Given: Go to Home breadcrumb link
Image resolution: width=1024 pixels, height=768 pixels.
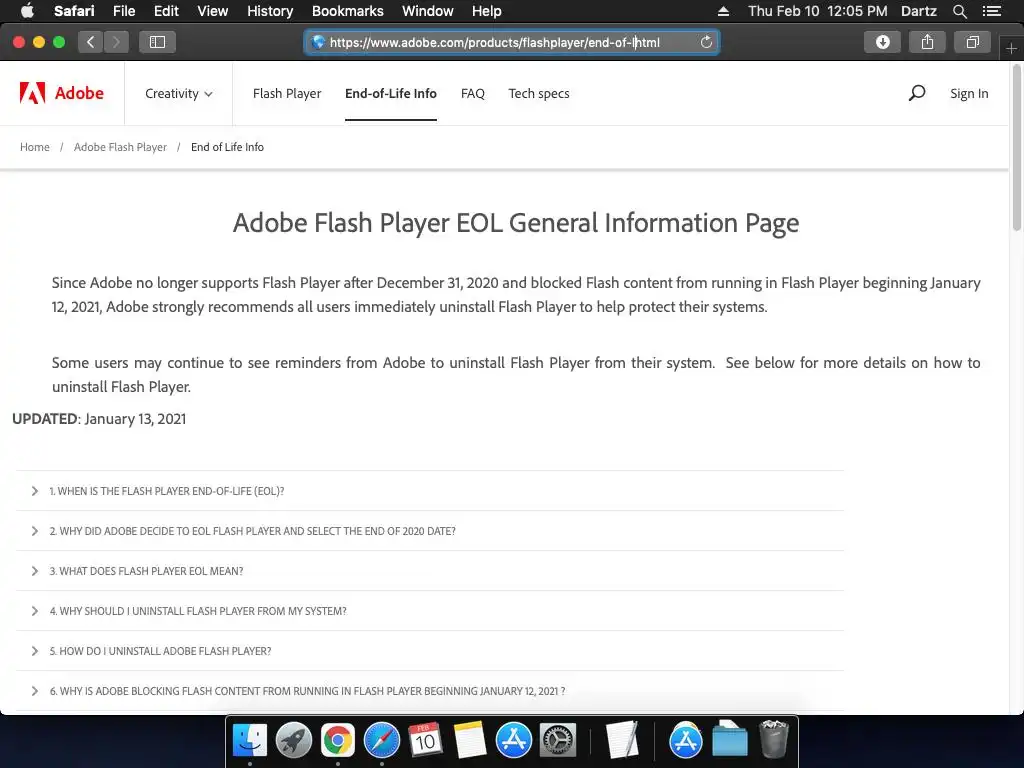Looking at the screenshot, I should click(35, 147).
